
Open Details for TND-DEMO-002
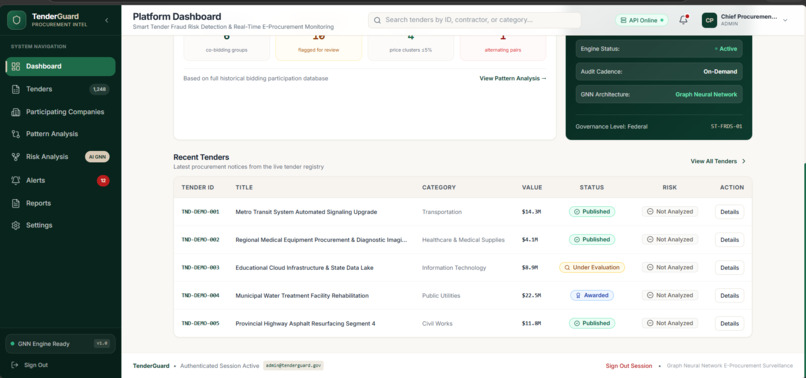tap(729, 240)
